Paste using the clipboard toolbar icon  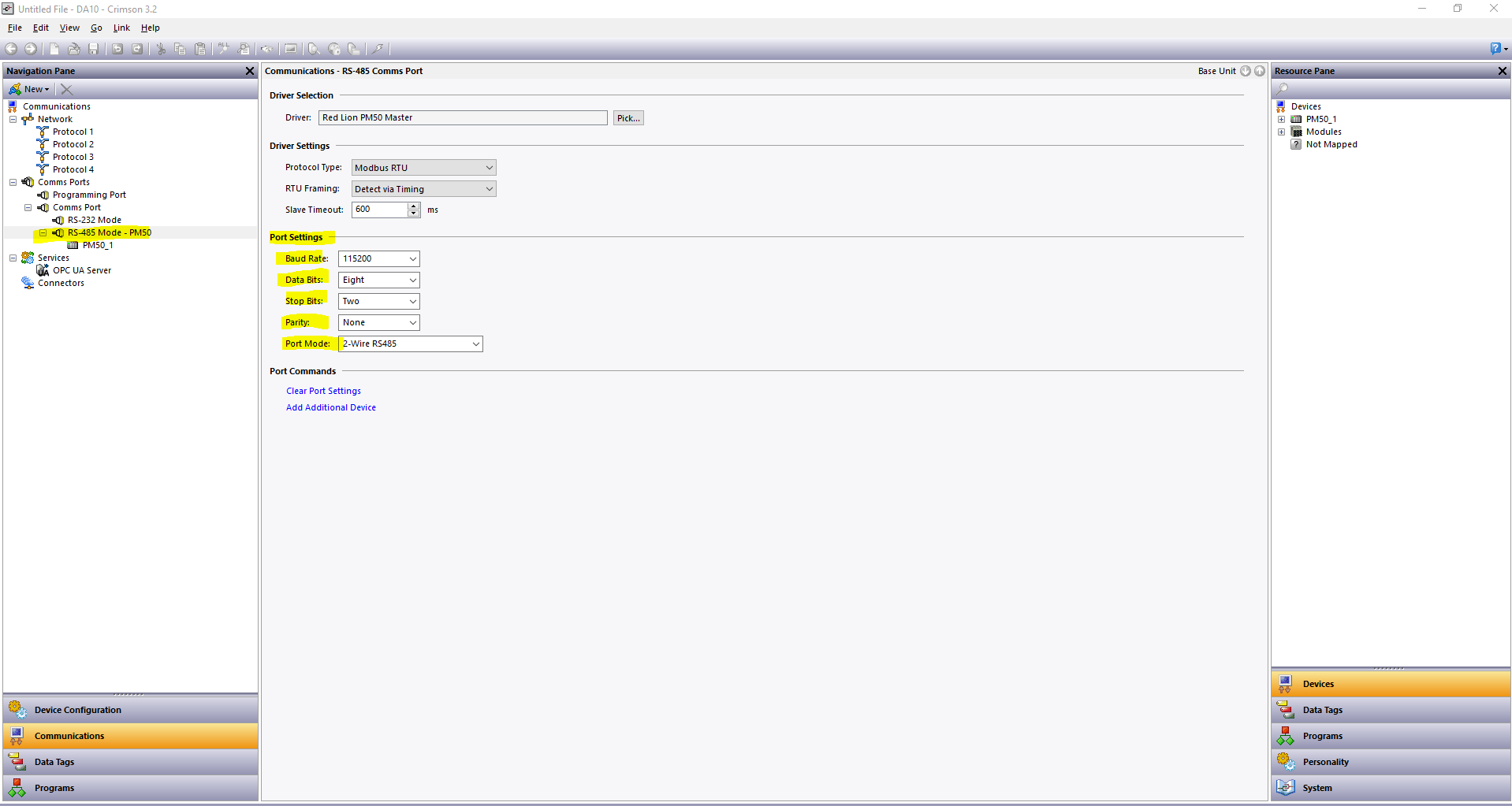[x=200, y=49]
